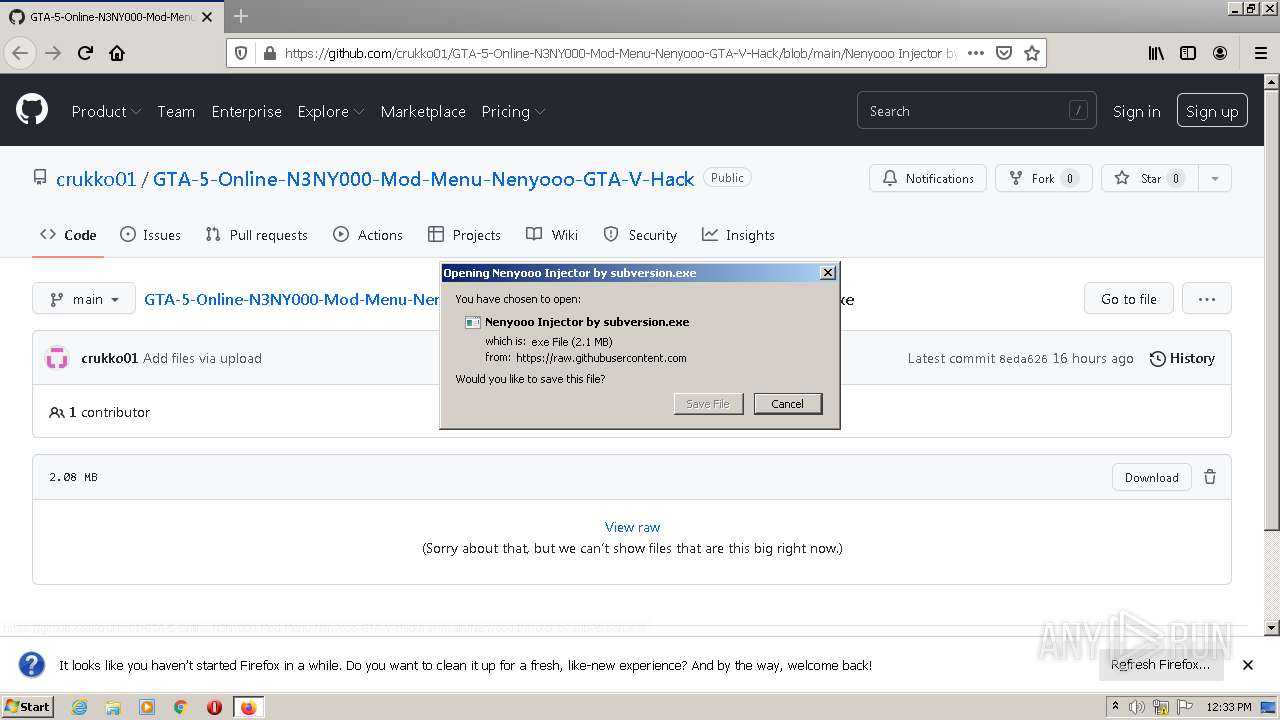
Task: Delete this file using the trash icon
Action: 1210,477
